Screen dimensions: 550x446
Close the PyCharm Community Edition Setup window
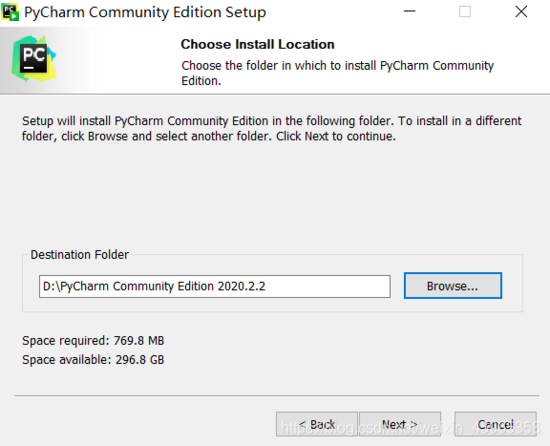[x=521, y=12]
